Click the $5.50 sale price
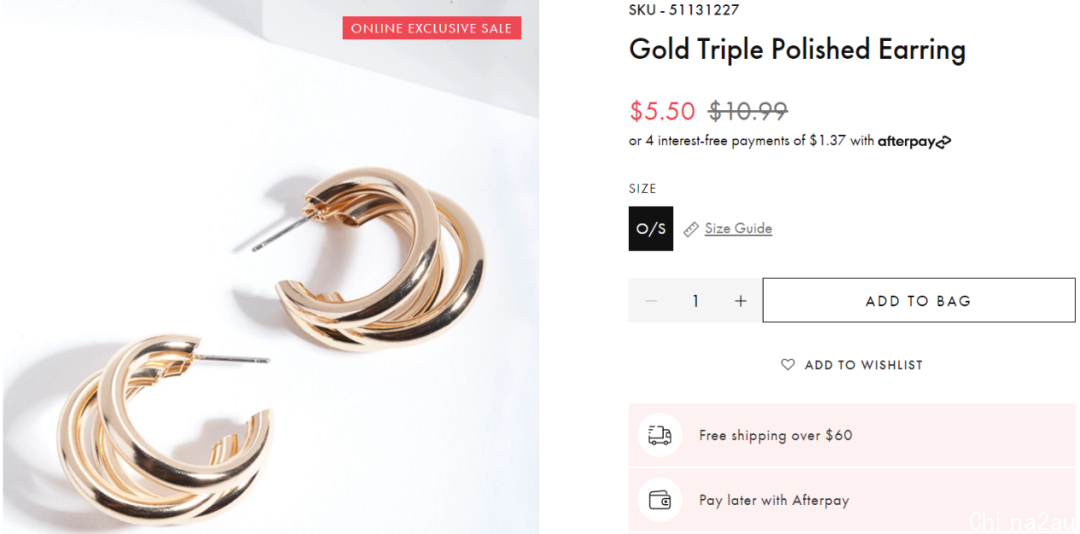 pyautogui.click(x=662, y=111)
